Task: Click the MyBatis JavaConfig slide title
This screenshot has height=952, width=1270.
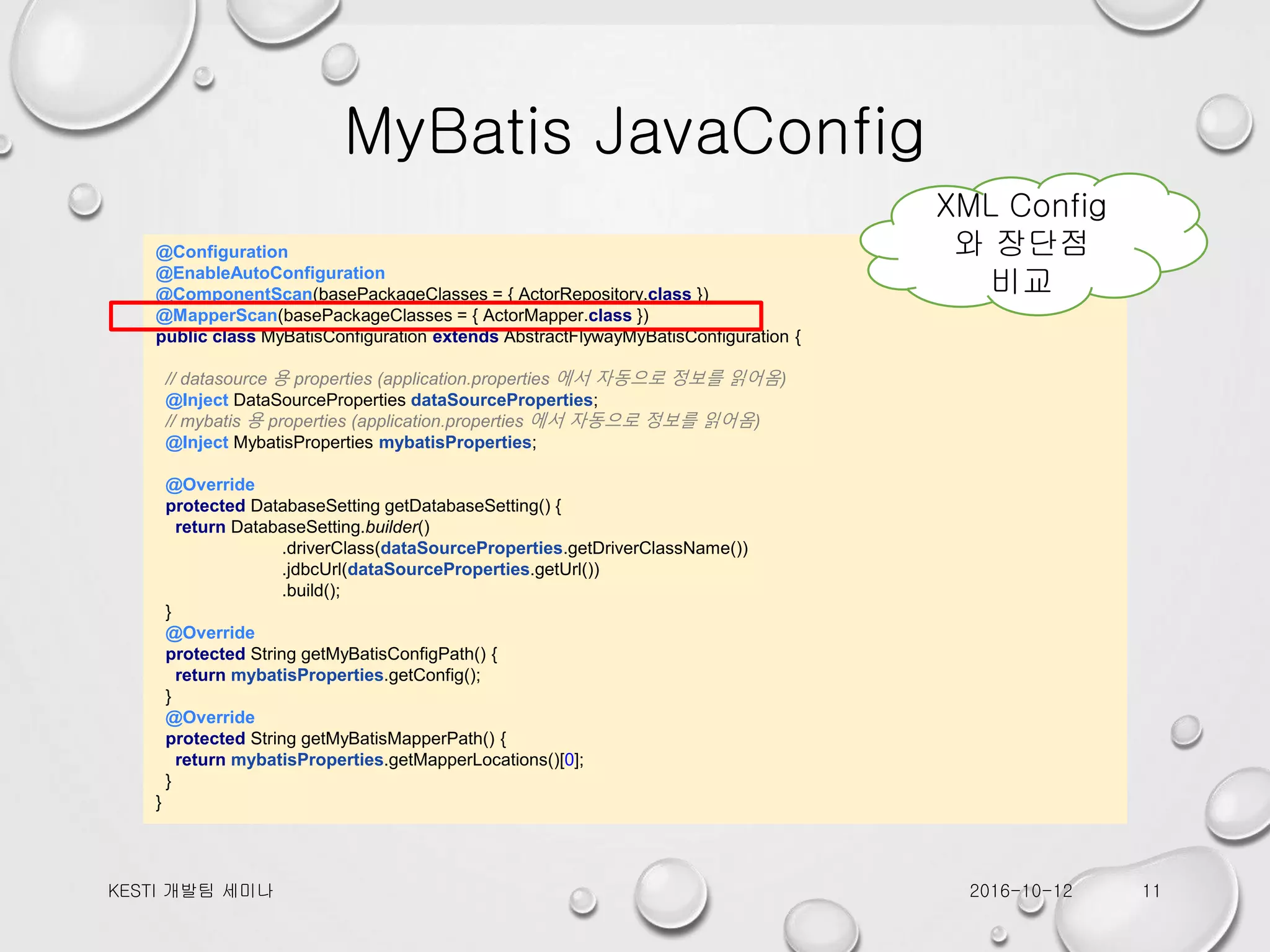Action: [634, 131]
